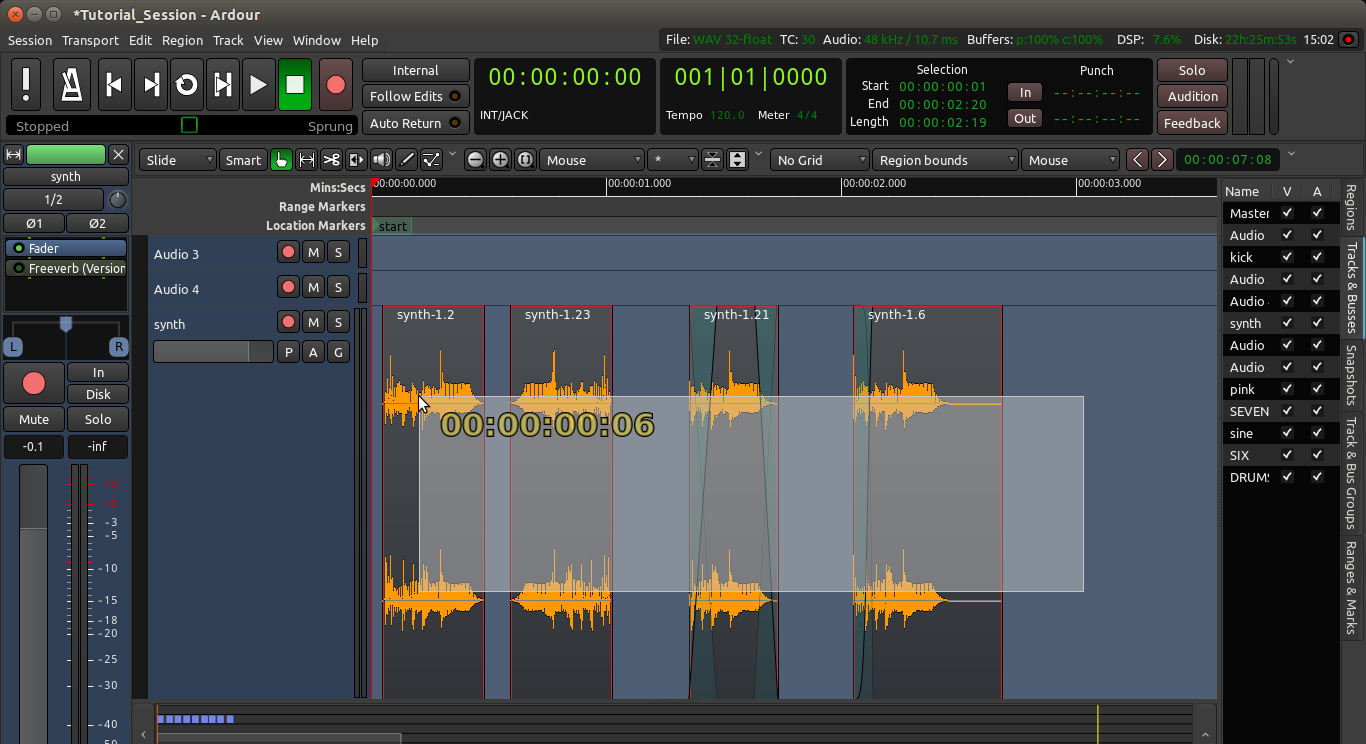
Task: Select the Cut scissors tool
Action: (x=331, y=160)
